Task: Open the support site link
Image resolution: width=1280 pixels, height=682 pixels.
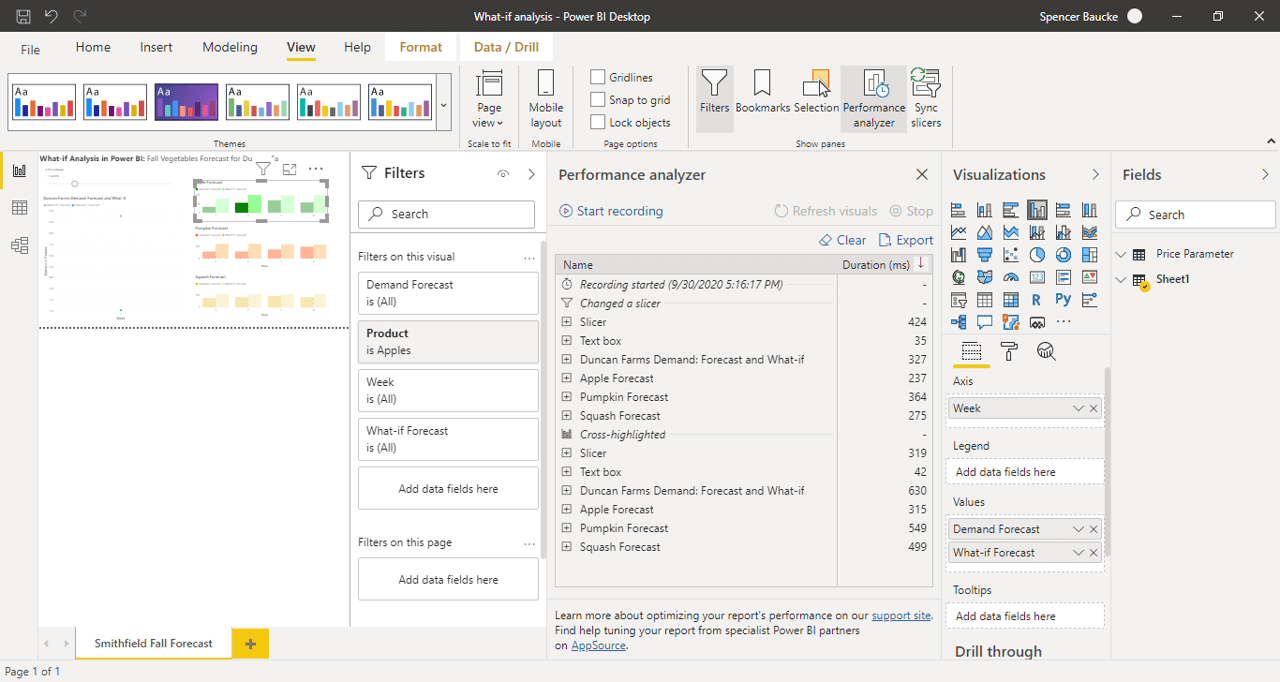Action: (x=901, y=615)
